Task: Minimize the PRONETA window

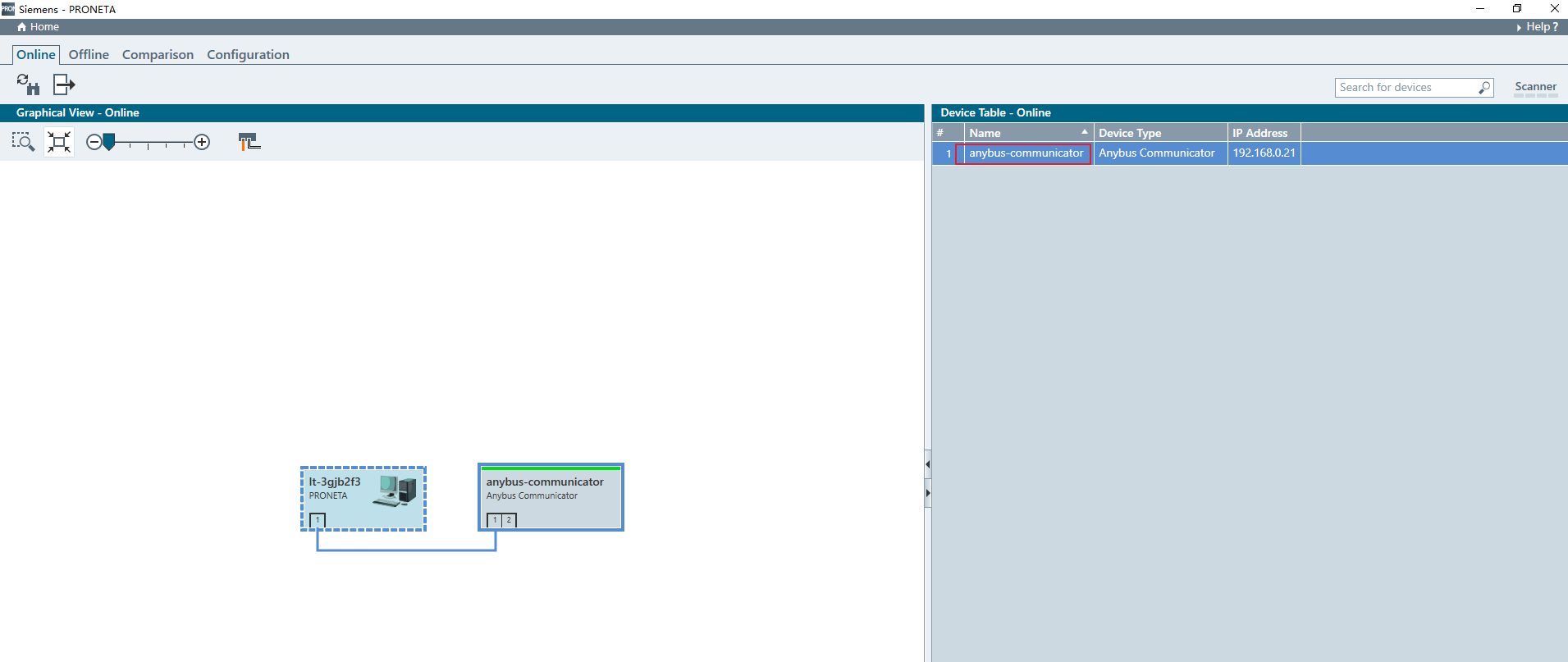Action: [x=1480, y=9]
